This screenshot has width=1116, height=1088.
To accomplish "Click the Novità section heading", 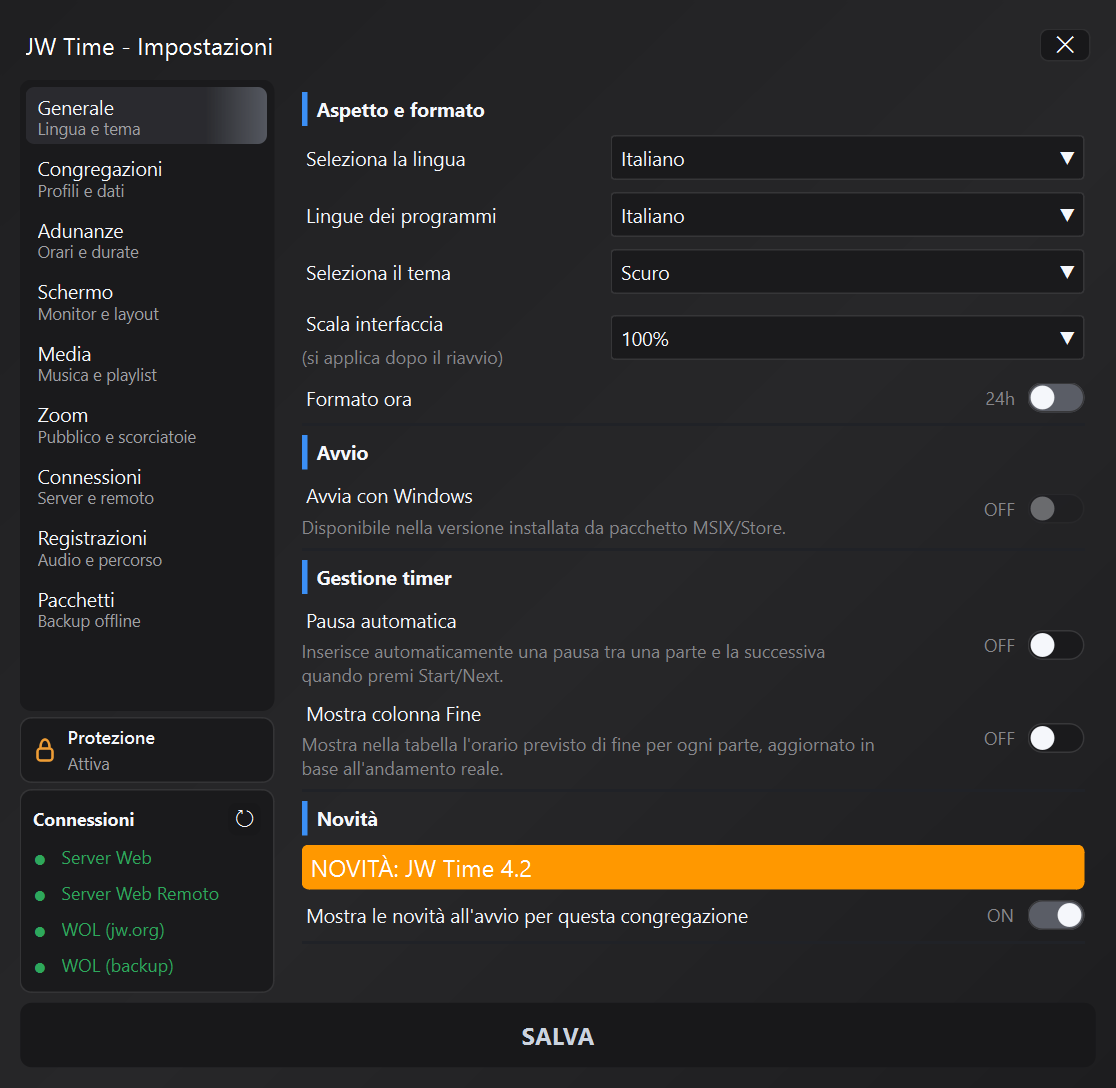I will [x=347, y=819].
